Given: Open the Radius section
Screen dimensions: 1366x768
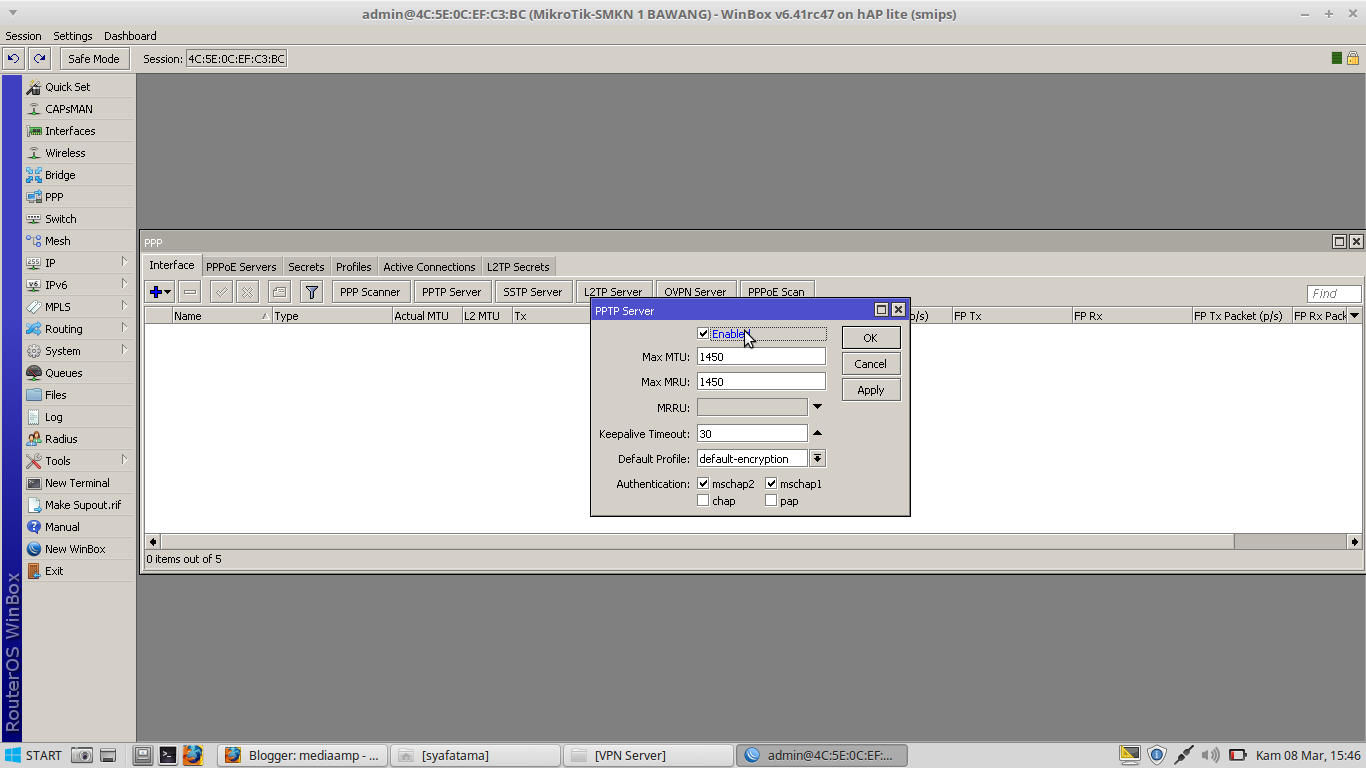Looking at the screenshot, I should 79,439.
